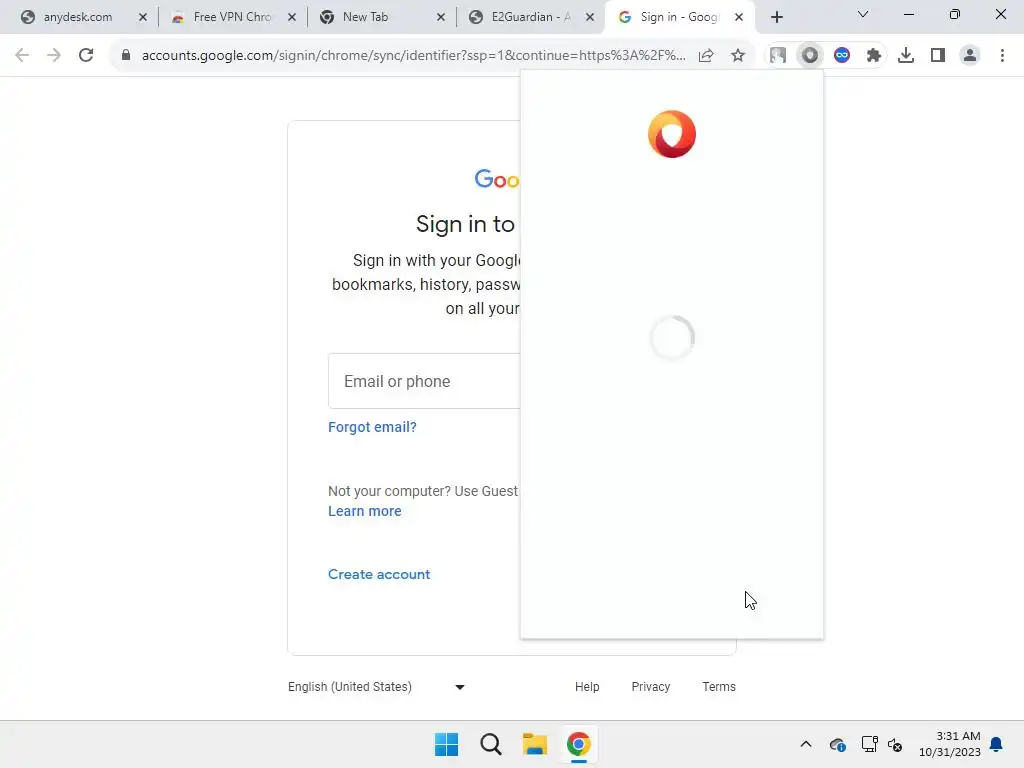This screenshot has width=1024, height=768.
Task: Open File Explorer from taskbar
Action: (534, 744)
